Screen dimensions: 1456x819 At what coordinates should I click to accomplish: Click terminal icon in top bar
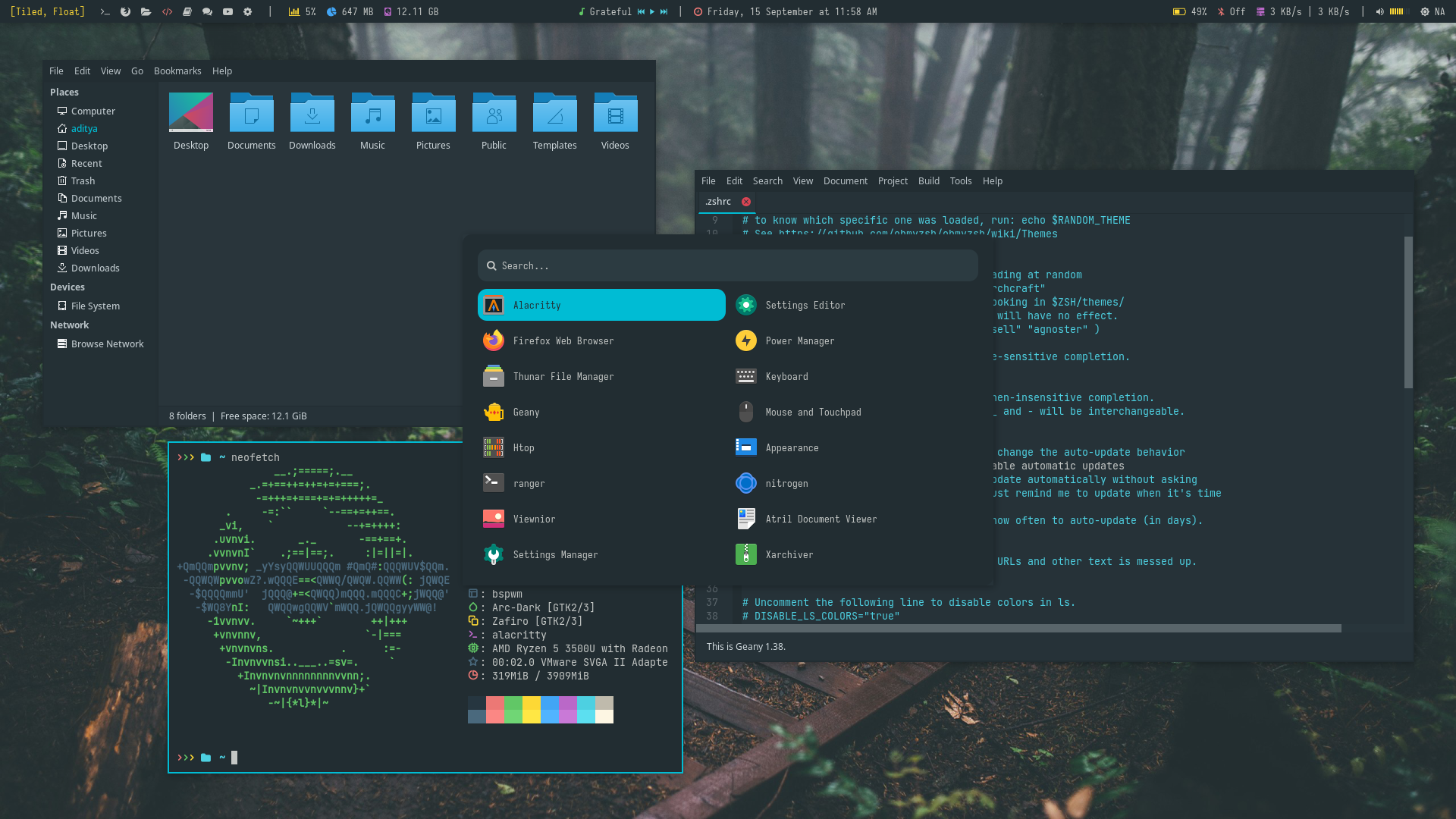pyautogui.click(x=105, y=11)
